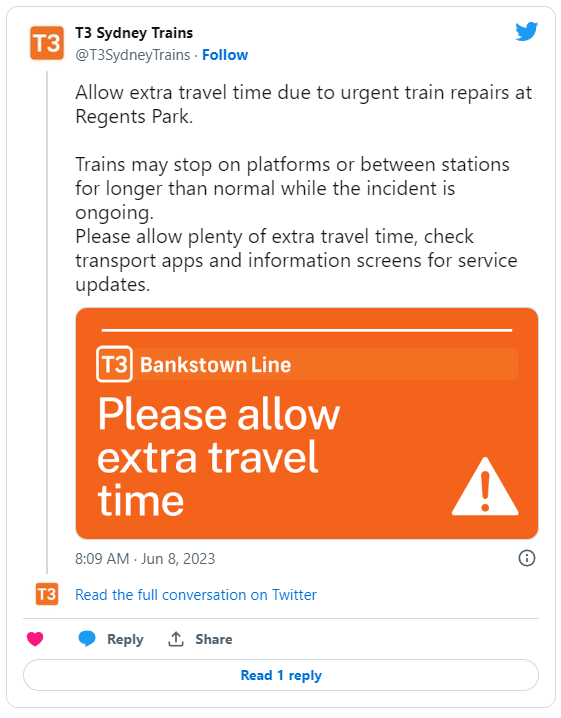Click the T3 Sydney Trains display name
Screen dimensions: 561x718
click(134, 33)
